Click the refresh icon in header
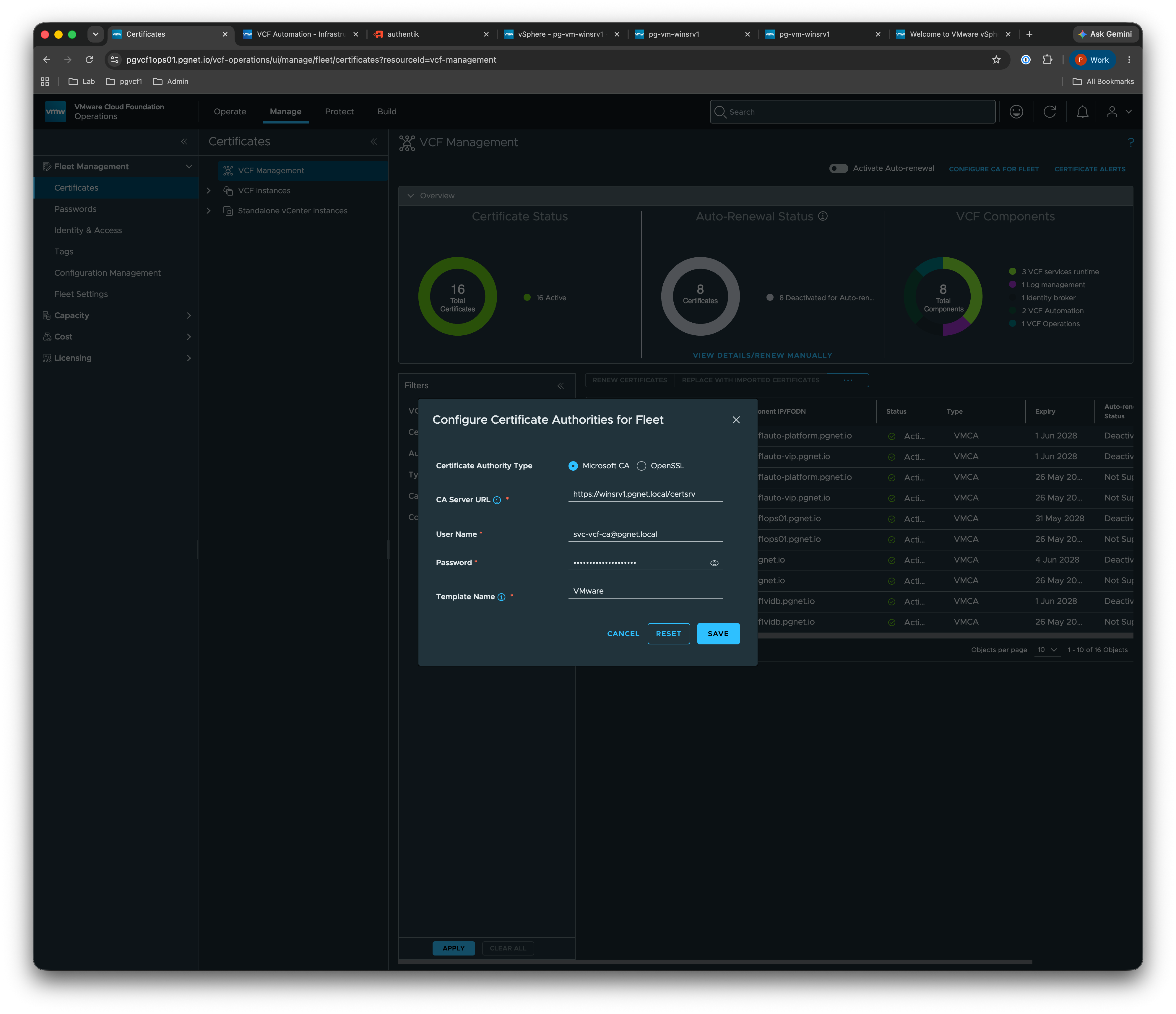Screen dimensions: 1176x1014 (1050, 112)
